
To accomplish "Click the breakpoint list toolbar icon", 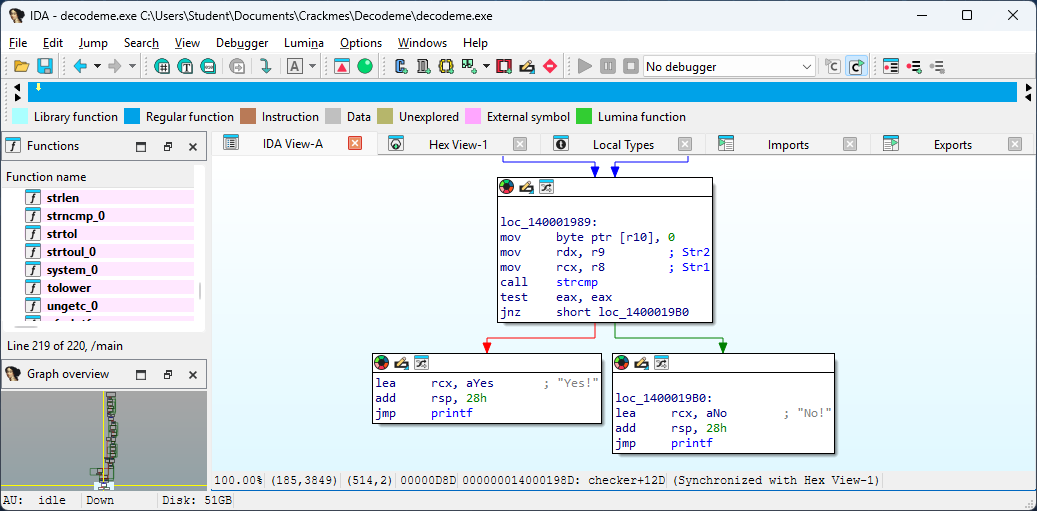I will click(890, 67).
